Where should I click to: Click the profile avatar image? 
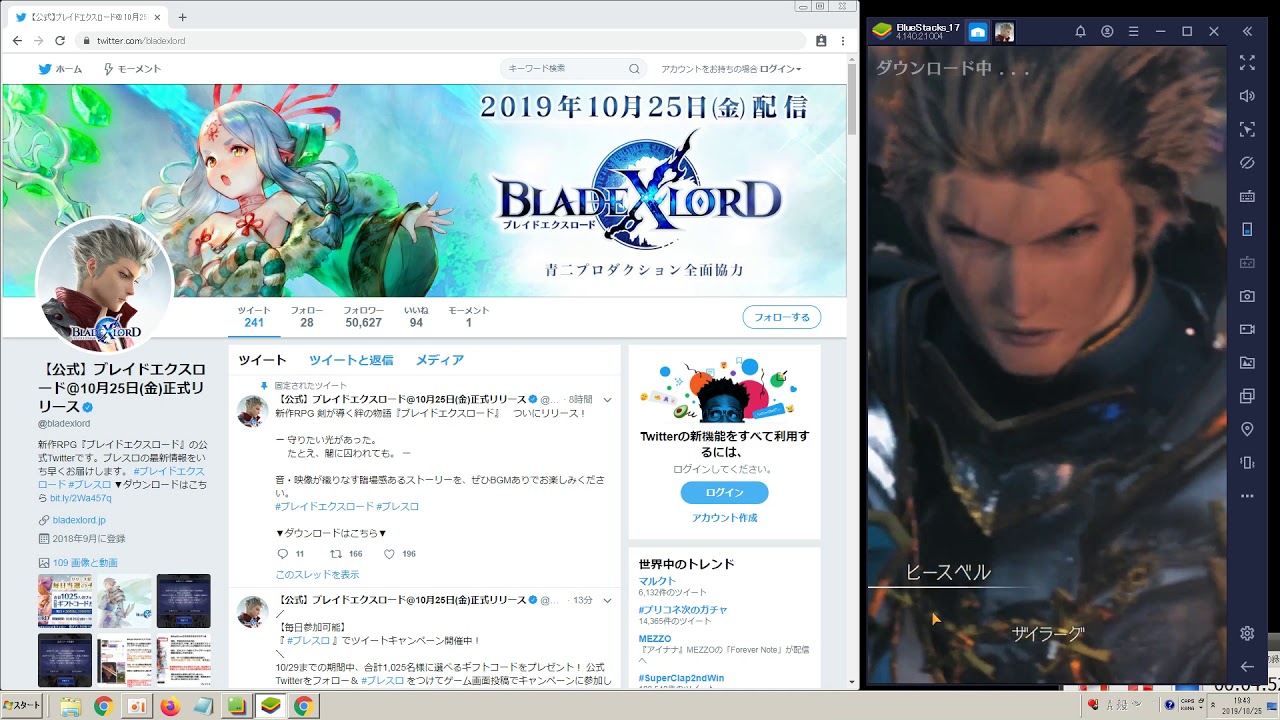point(105,287)
